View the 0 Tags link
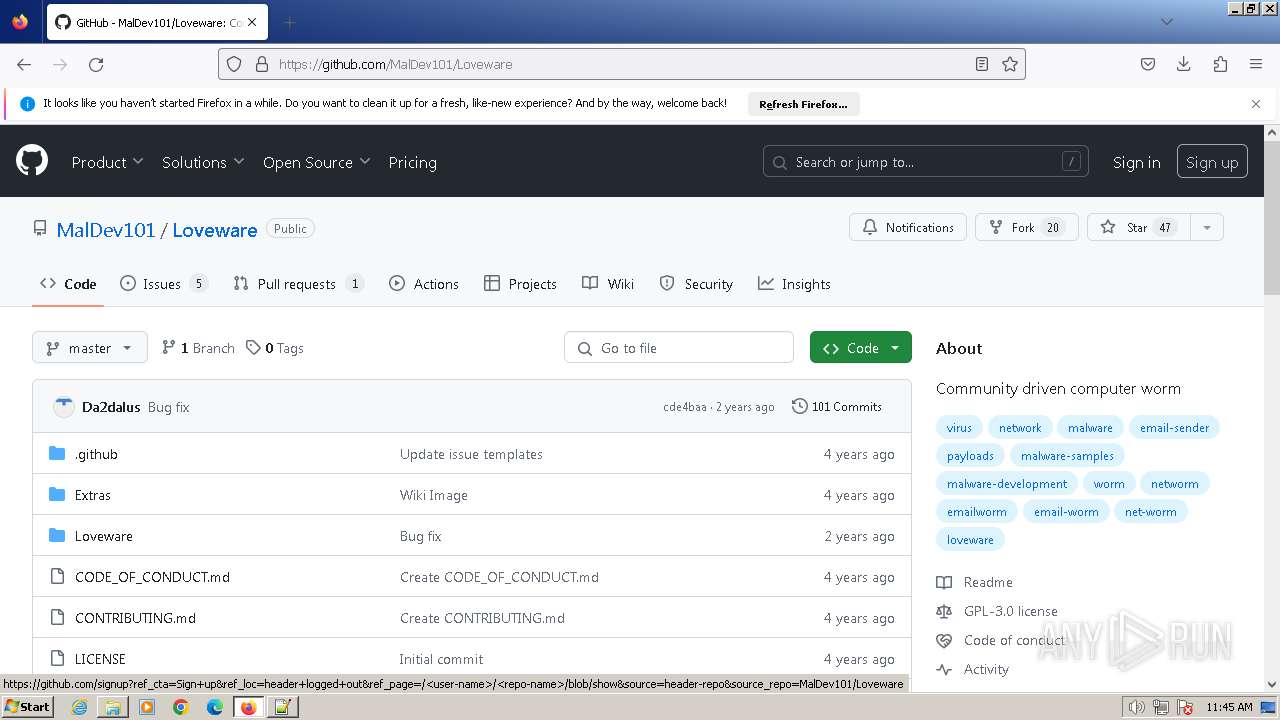 (x=275, y=348)
